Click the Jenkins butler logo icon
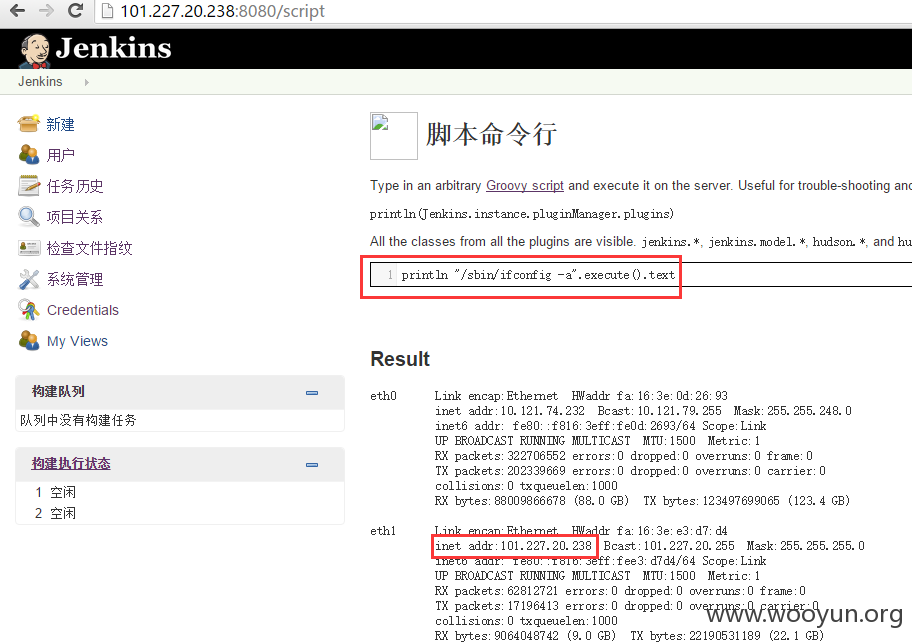Viewport: 912px width, 643px height. (x=34, y=50)
